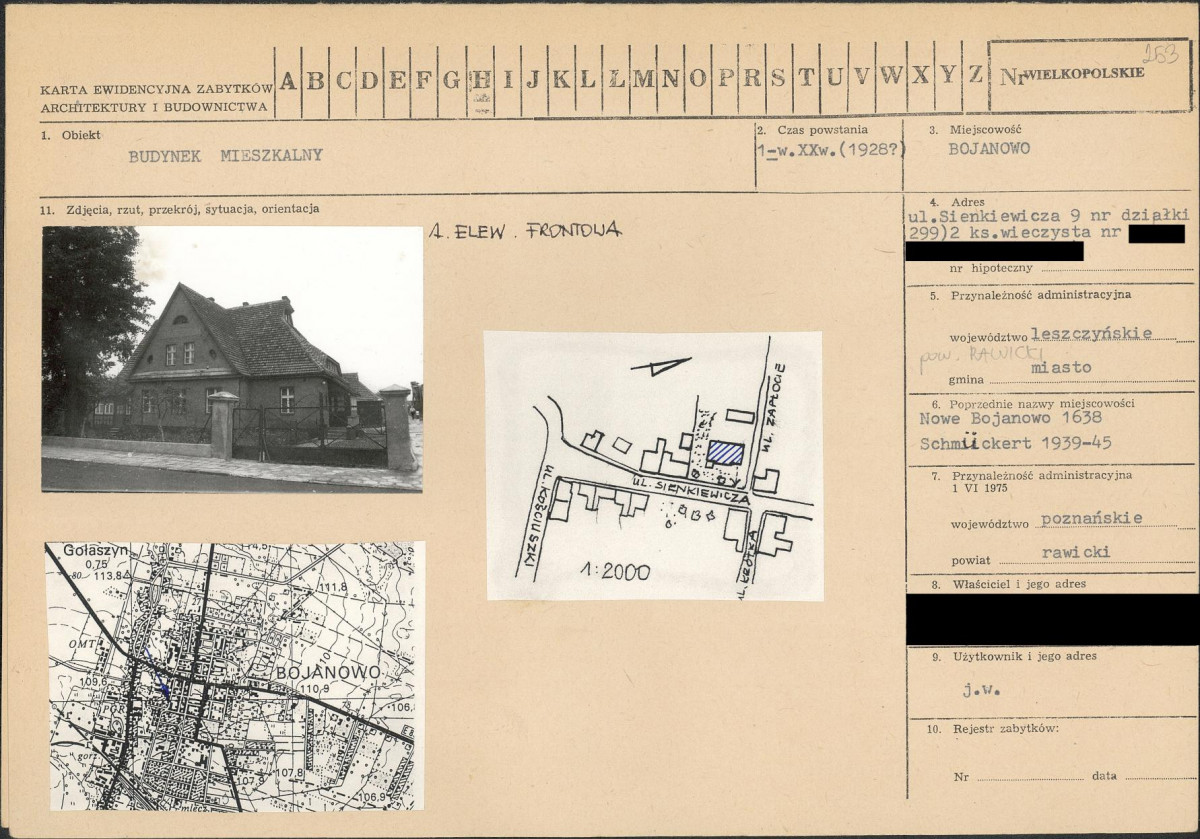Select letter F in the alphabet strip
1200x839 pixels.
point(424,80)
